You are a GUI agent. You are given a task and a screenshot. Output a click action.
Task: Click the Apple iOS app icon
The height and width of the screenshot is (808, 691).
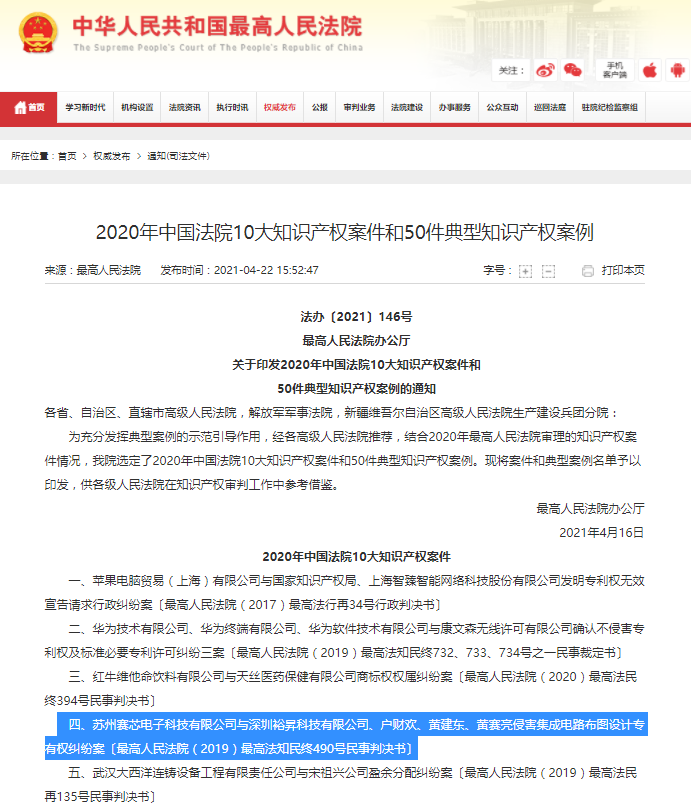[x=650, y=70]
